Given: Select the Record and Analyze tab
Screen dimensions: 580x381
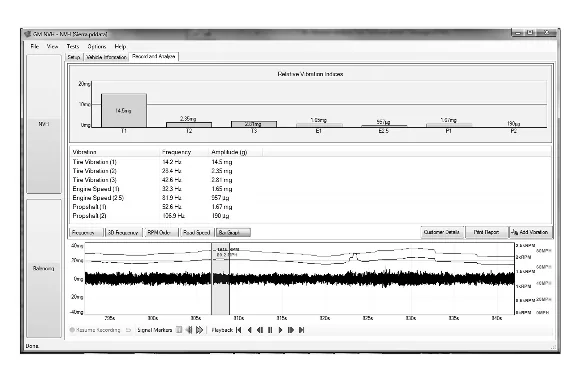Looking at the screenshot, I should [x=154, y=56].
